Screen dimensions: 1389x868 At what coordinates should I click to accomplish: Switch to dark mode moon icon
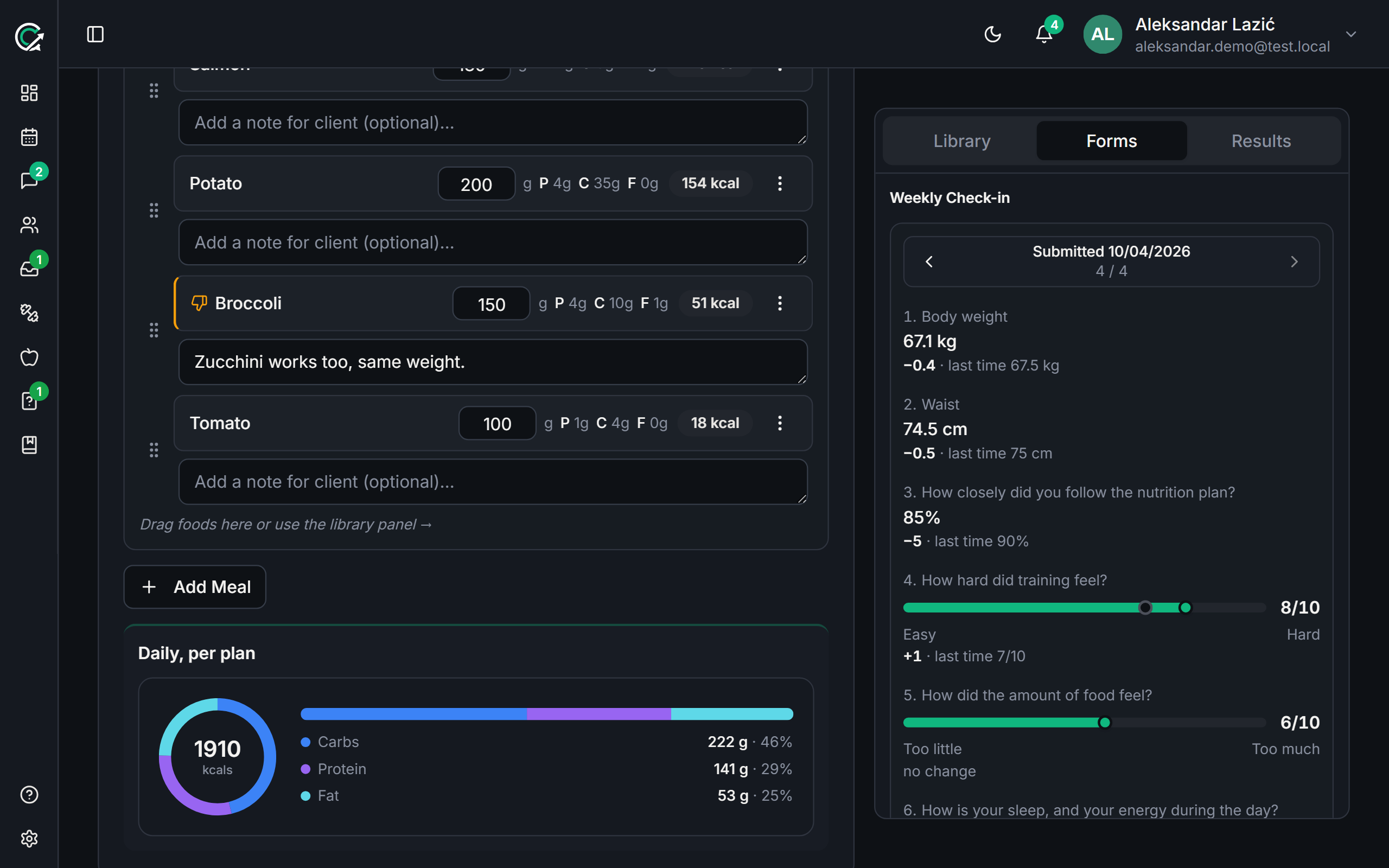[x=992, y=34]
